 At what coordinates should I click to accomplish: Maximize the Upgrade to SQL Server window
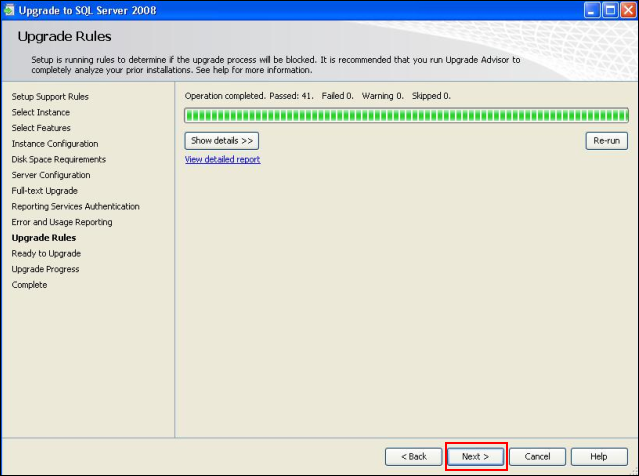click(610, 10)
